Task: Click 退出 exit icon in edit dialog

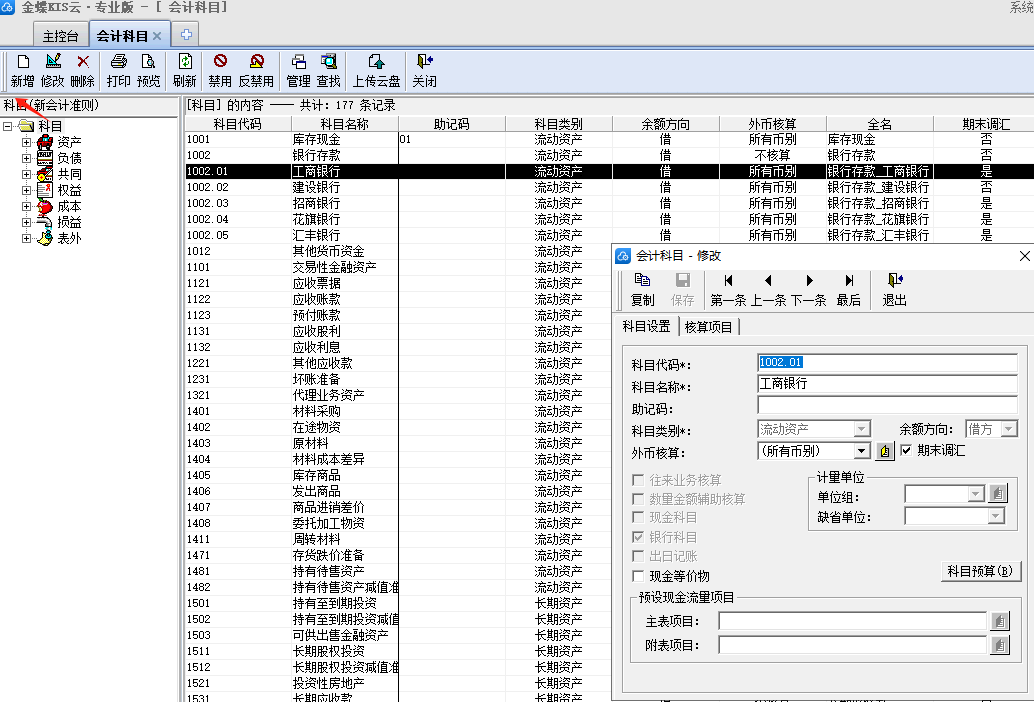Action: tap(895, 290)
